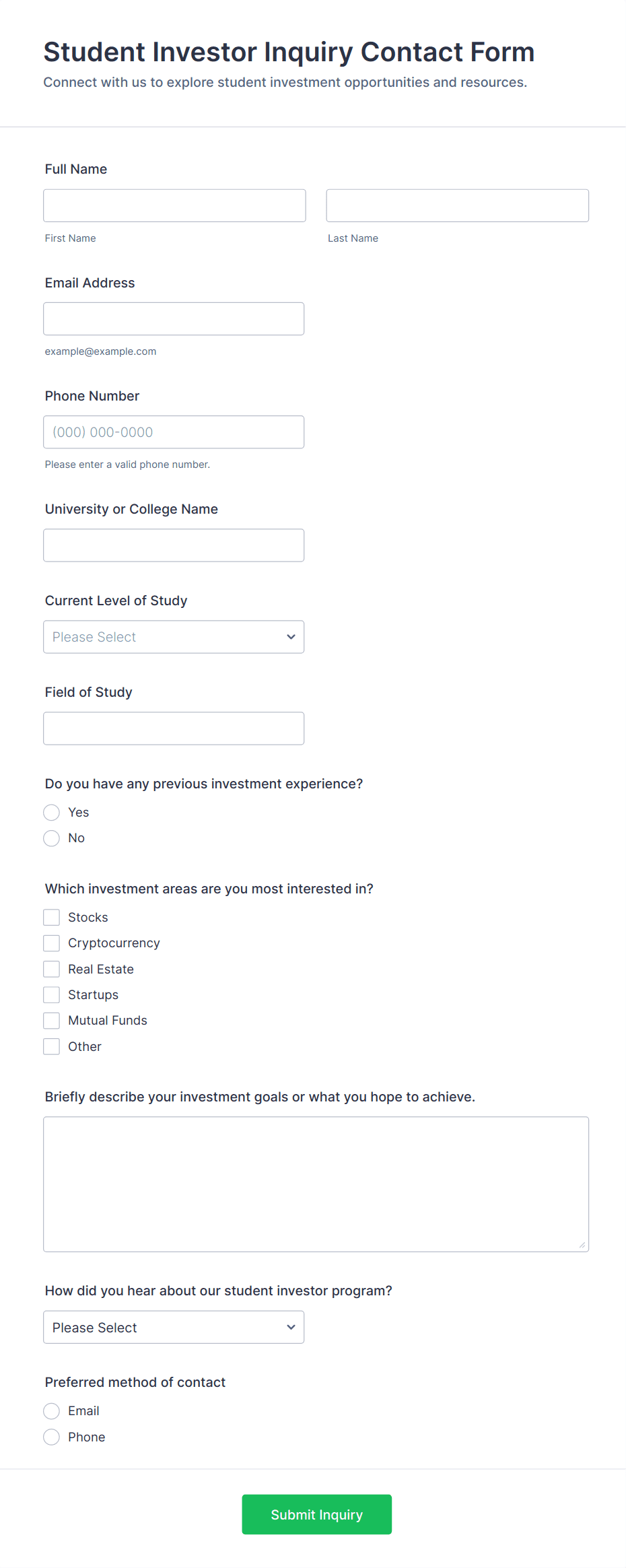Click the investment goals text area

coord(316,1184)
